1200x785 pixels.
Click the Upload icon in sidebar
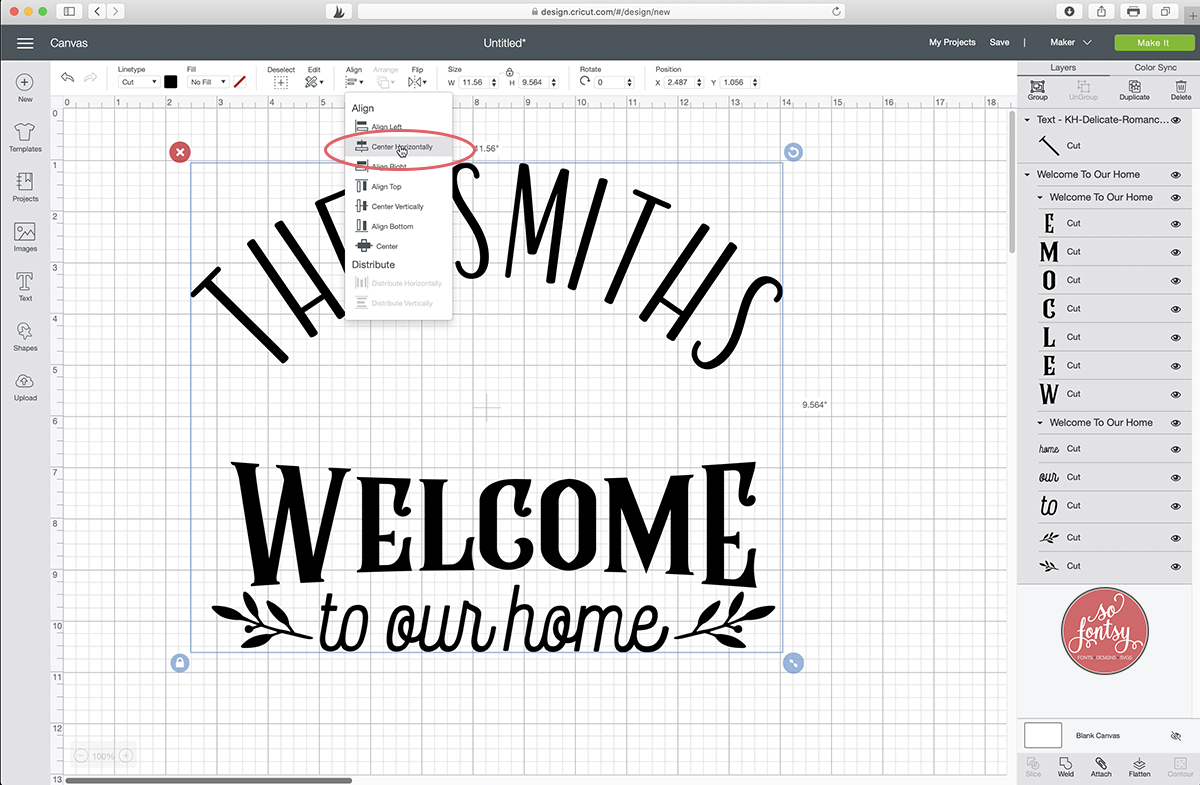25,380
